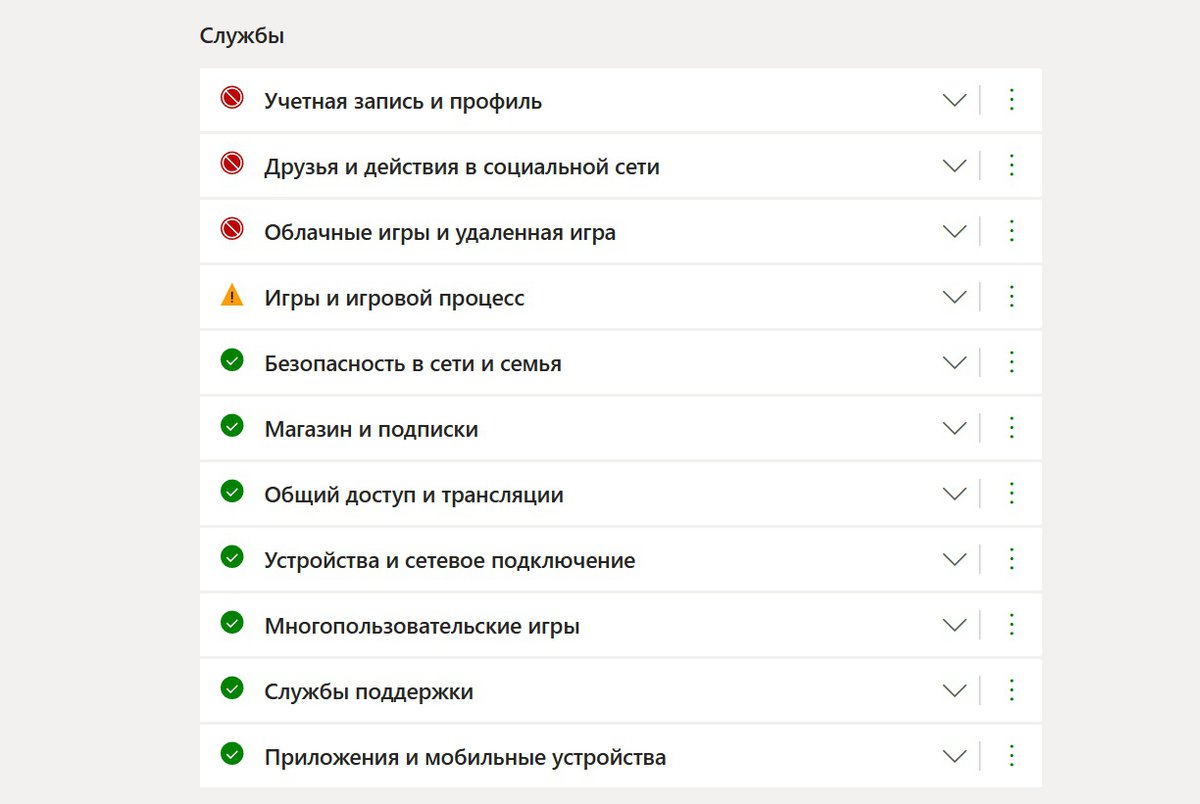This screenshot has height=804, width=1200.
Task: Open the three-dot menu for Учетная запись и профиль
Action: pos(1011,100)
